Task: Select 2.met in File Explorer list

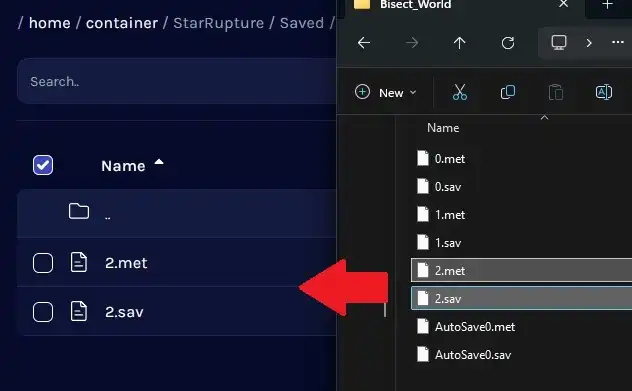Action: pyautogui.click(x=521, y=270)
